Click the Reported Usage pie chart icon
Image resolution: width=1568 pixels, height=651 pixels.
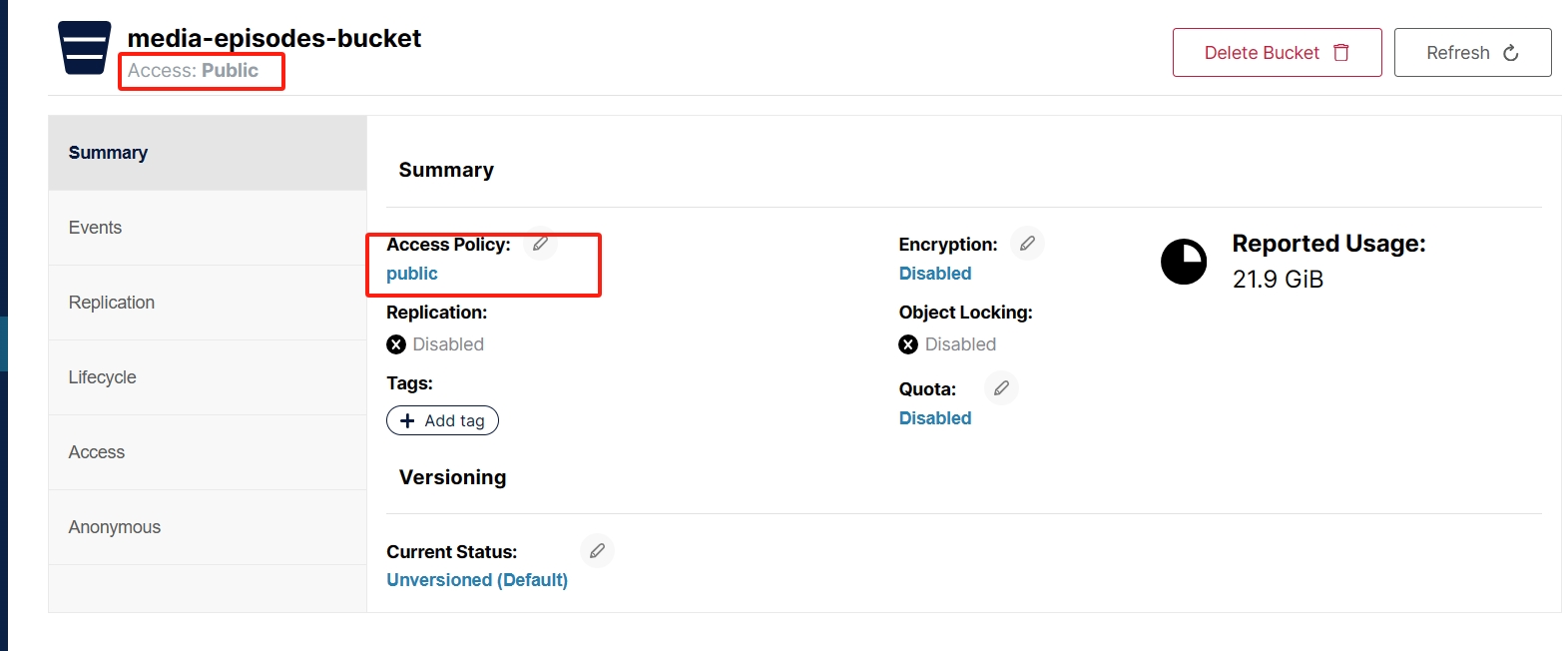point(1184,262)
